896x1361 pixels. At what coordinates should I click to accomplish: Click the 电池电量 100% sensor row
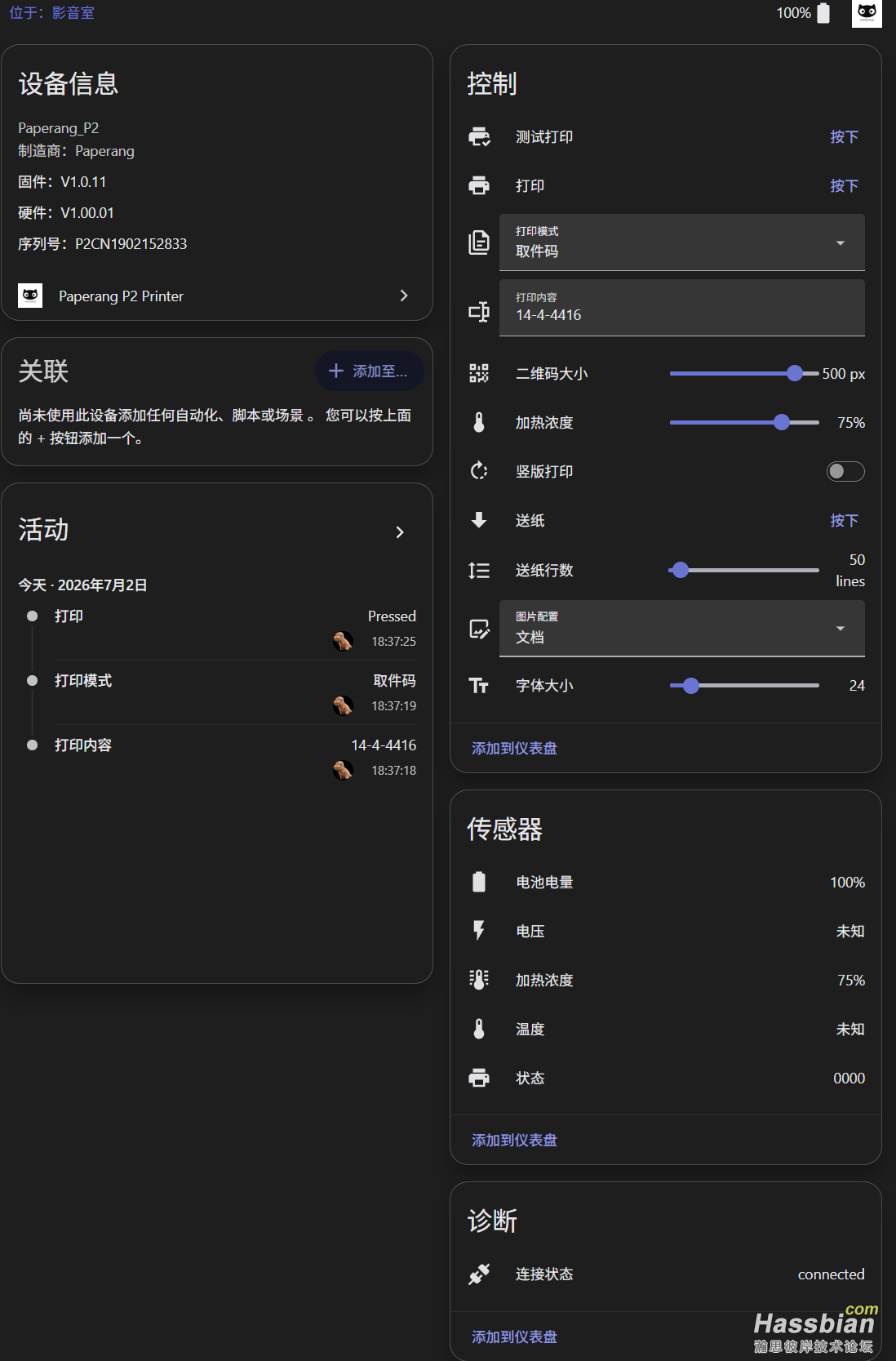point(666,882)
